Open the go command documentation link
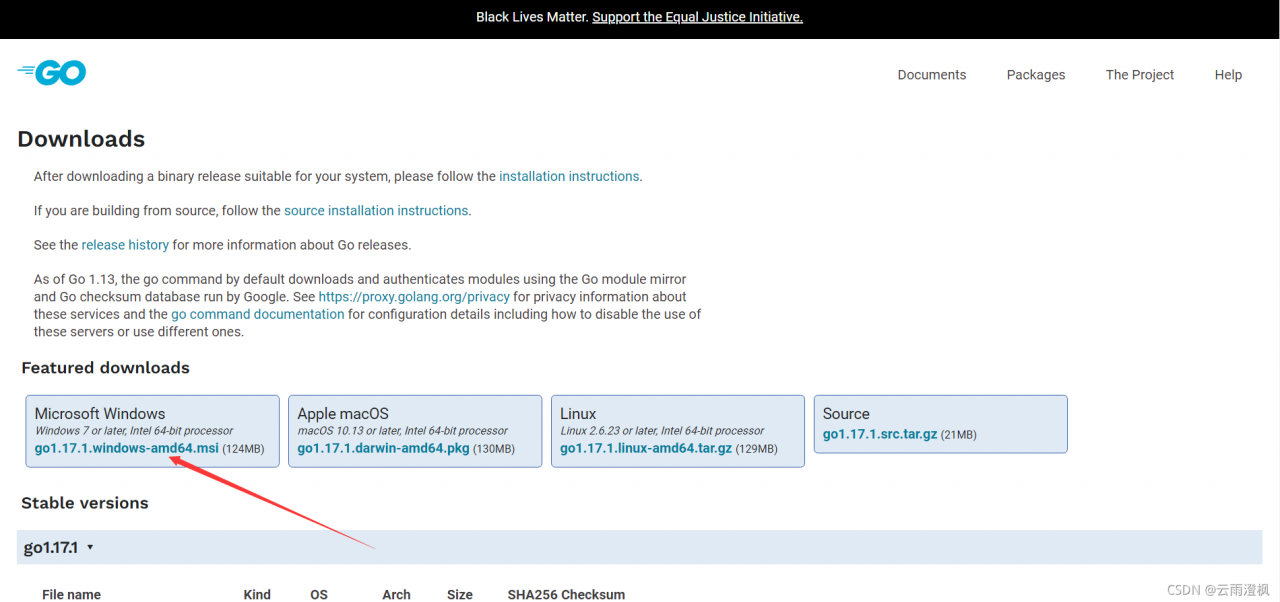 [x=258, y=314]
